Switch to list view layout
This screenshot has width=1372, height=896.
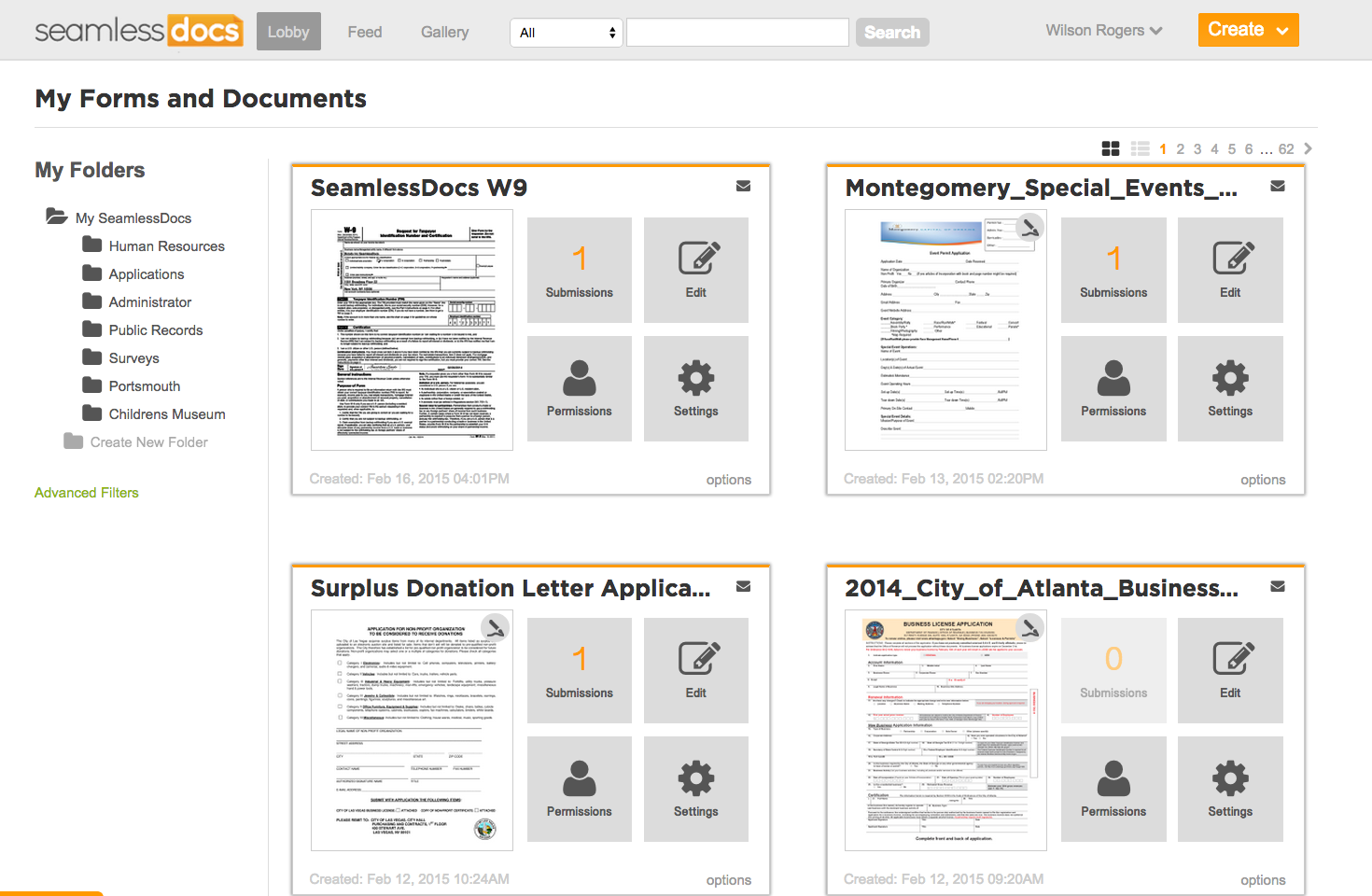pyautogui.click(x=1140, y=147)
